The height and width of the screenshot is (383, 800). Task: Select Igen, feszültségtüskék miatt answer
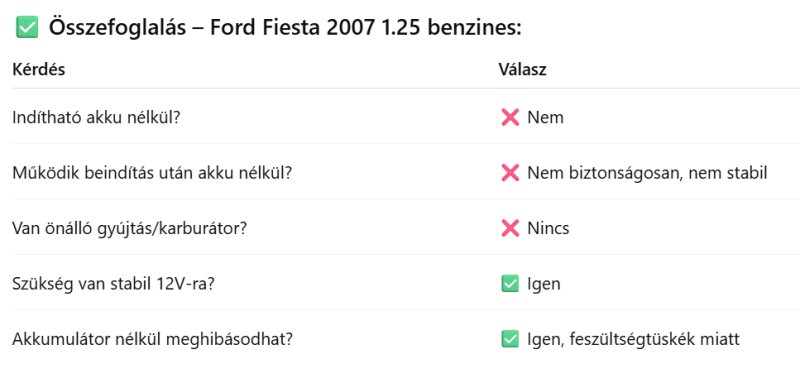(633, 340)
